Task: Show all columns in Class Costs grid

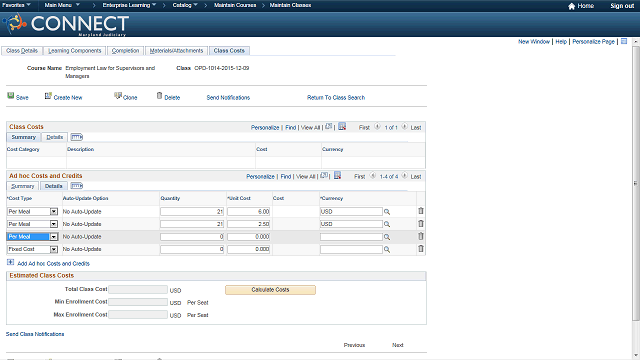Action: 76,137
